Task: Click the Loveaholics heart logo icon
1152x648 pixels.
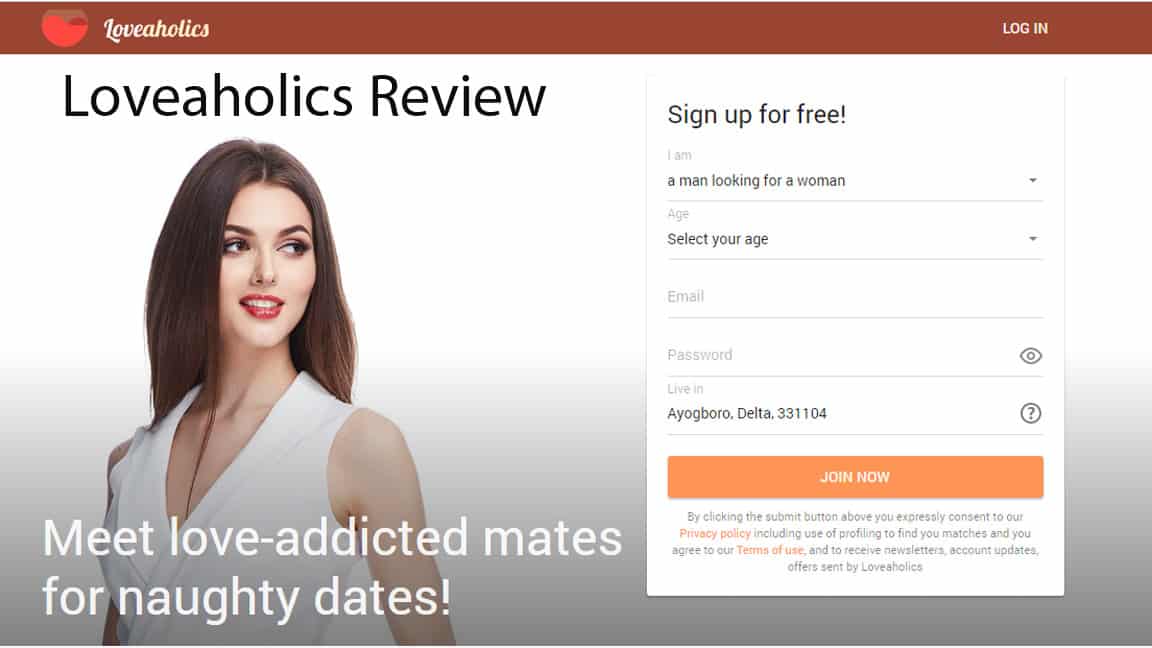Action: 65,28
